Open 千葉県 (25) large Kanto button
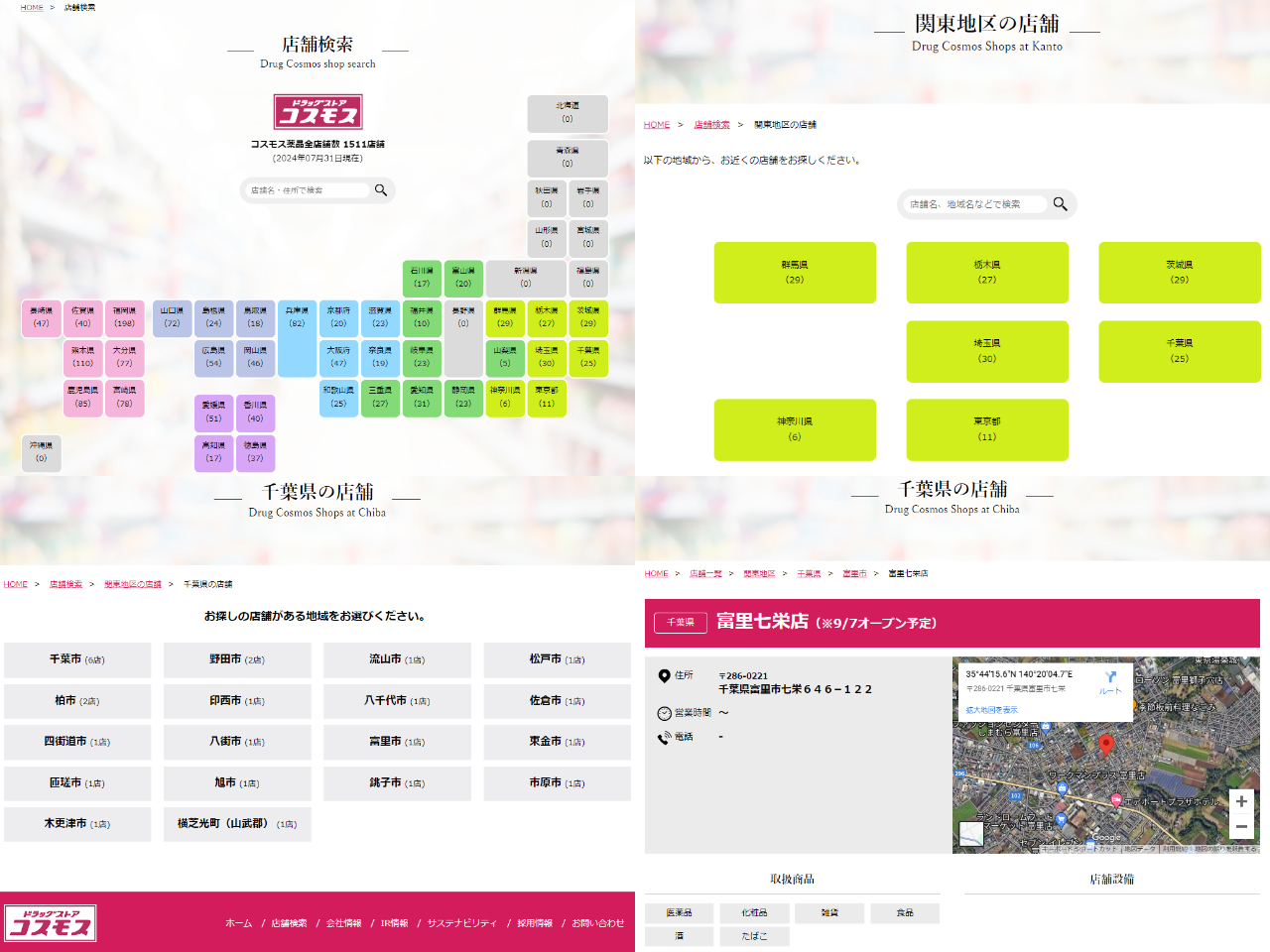1270x952 pixels. (1180, 351)
